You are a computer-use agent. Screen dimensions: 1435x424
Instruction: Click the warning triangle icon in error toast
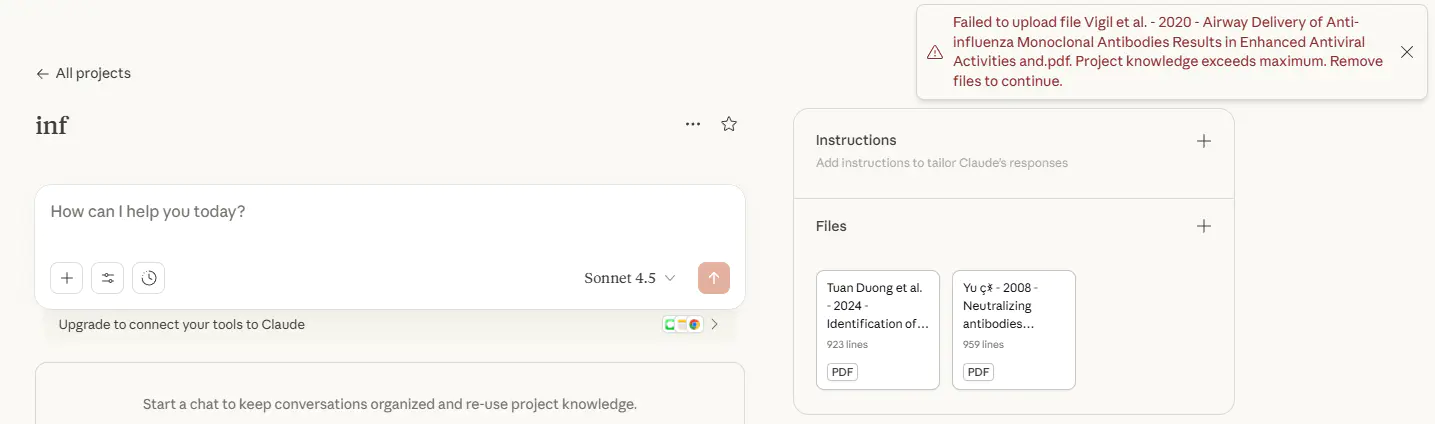pos(935,52)
